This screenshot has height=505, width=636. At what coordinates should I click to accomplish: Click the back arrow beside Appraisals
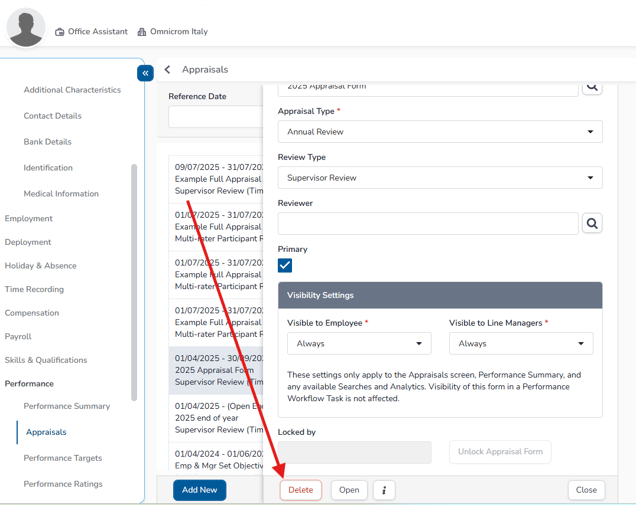[x=167, y=70]
